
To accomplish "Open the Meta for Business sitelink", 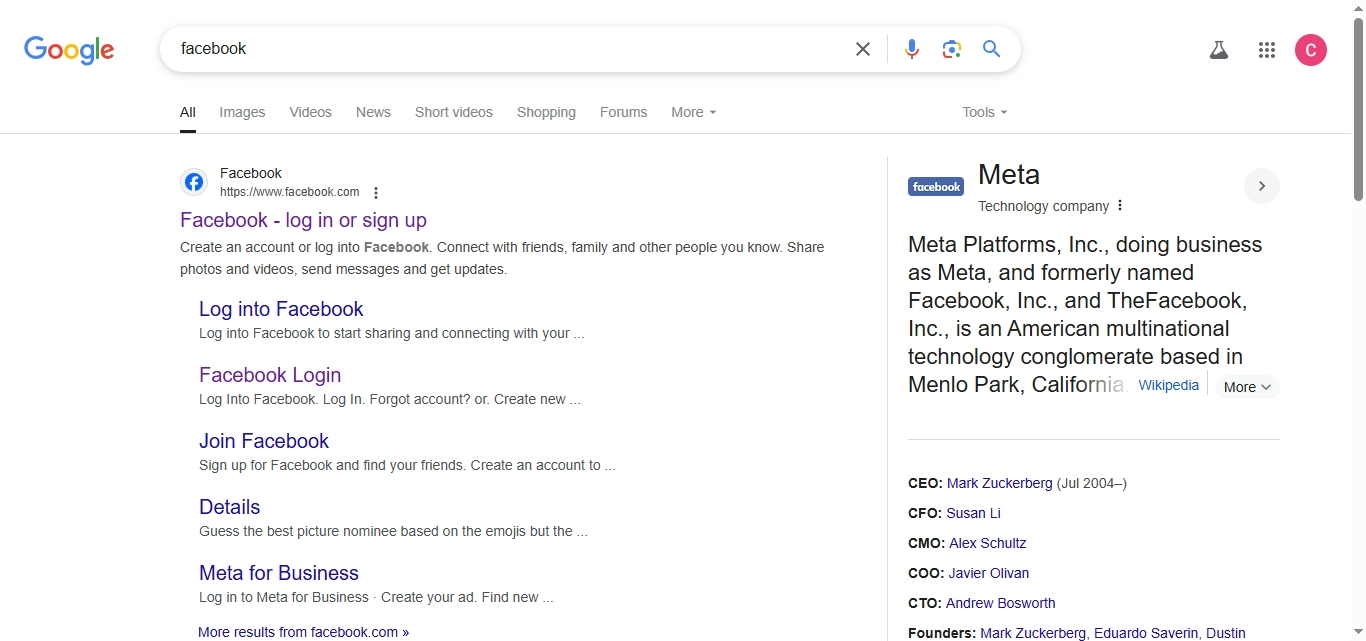I will (279, 573).
